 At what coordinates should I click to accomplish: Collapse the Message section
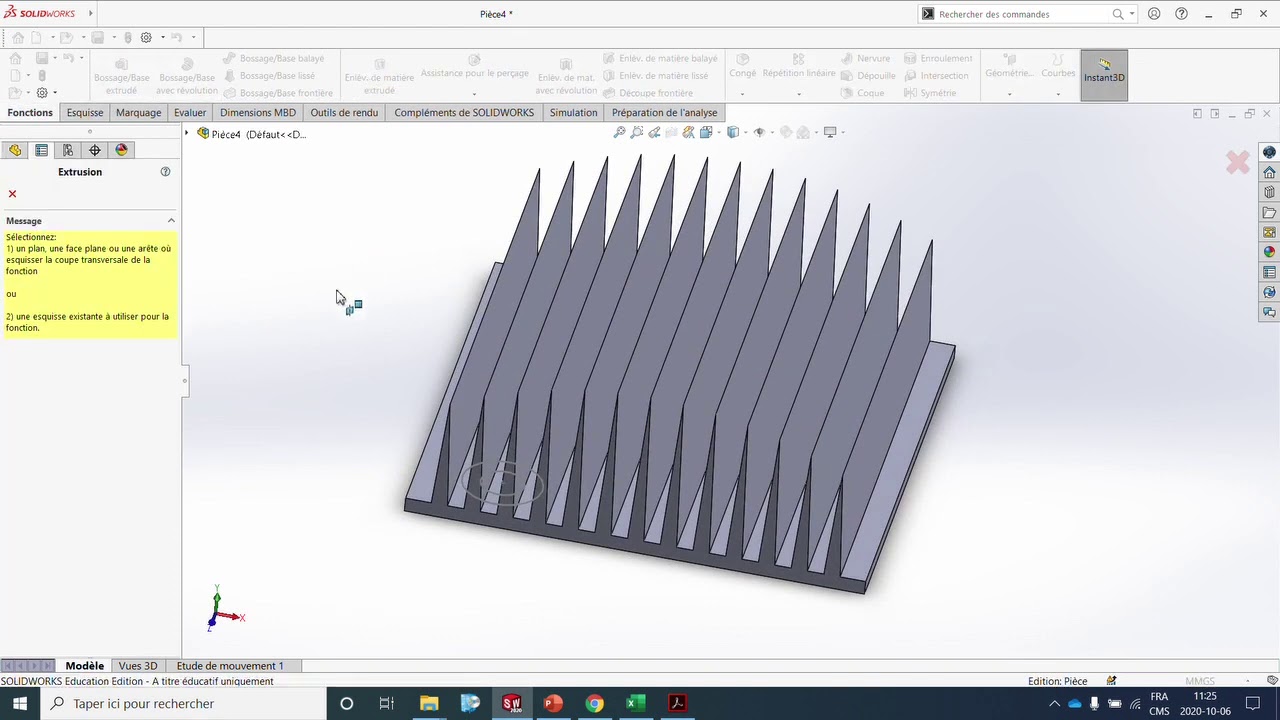coord(171,221)
